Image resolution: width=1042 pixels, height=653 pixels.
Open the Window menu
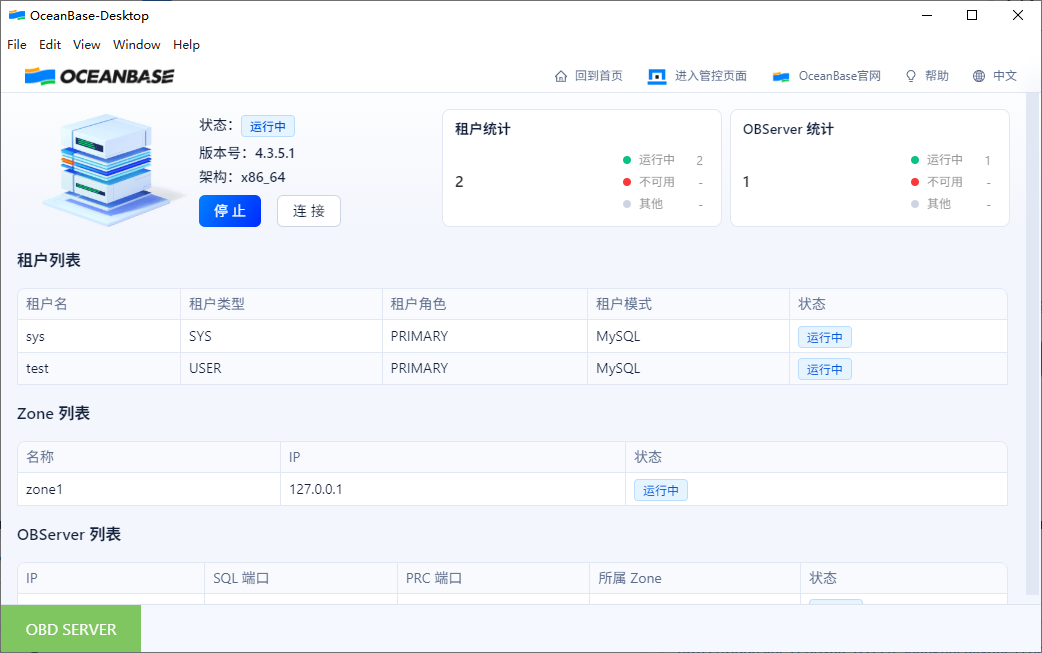coord(137,45)
